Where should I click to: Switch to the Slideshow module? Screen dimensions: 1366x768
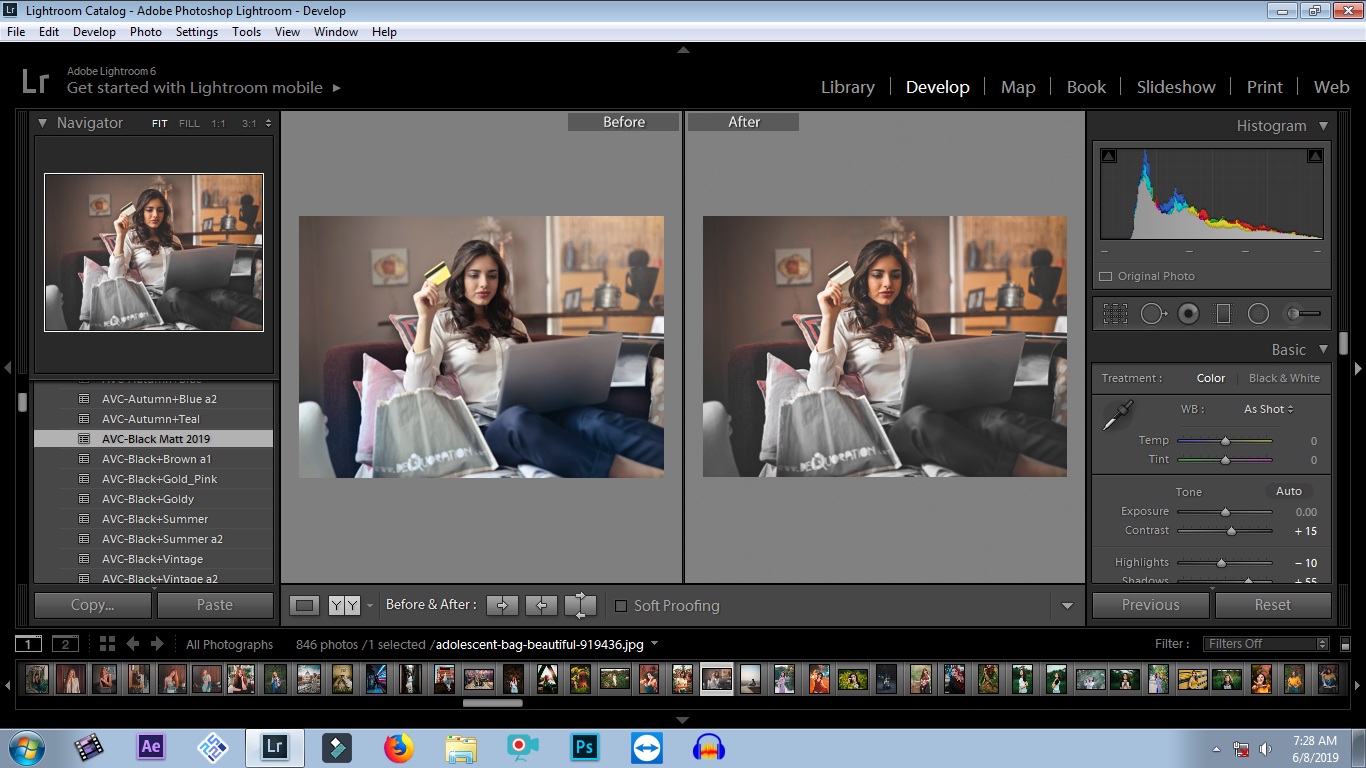1176,87
